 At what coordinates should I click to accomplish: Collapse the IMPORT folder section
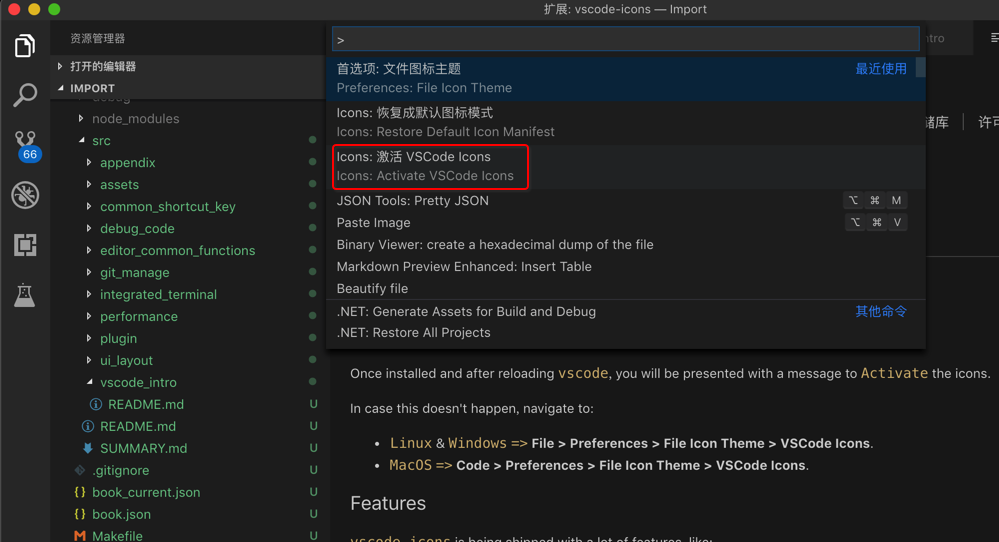[61, 88]
